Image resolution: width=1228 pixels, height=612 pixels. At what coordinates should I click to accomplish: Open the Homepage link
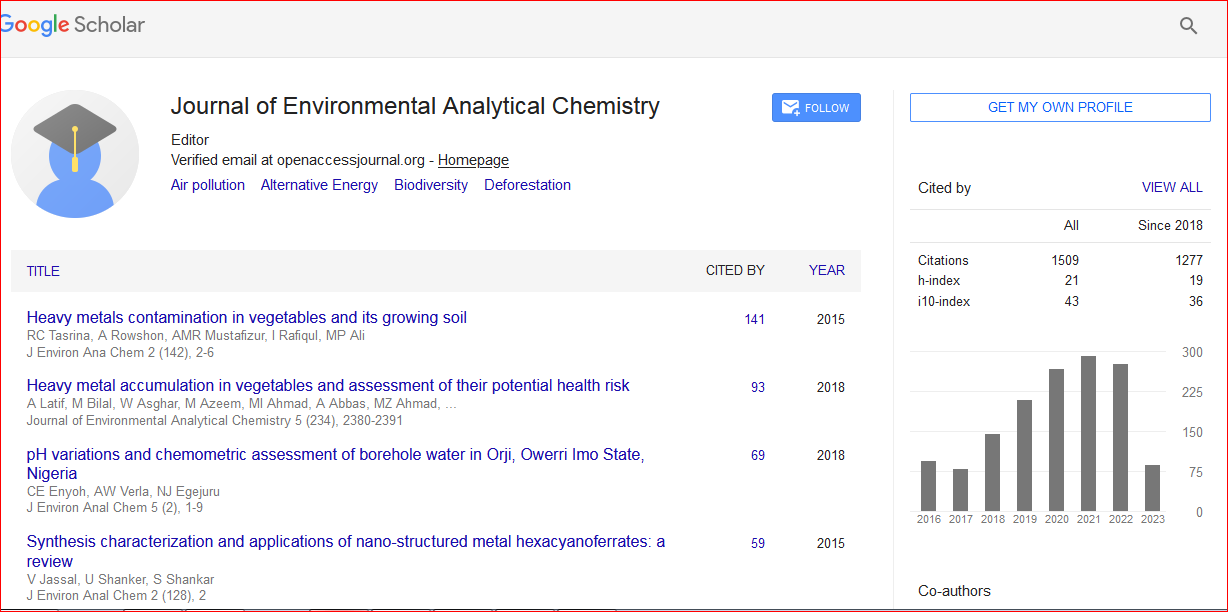coord(473,160)
